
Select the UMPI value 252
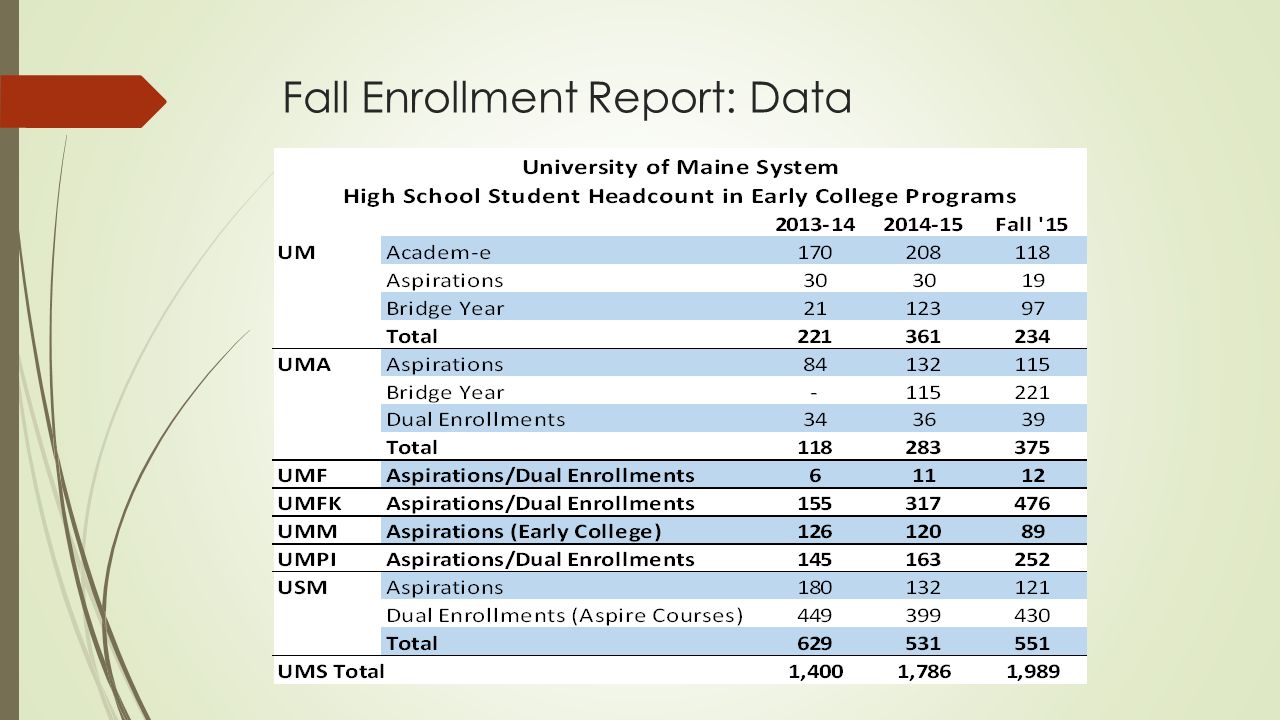click(x=1030, y=558)
